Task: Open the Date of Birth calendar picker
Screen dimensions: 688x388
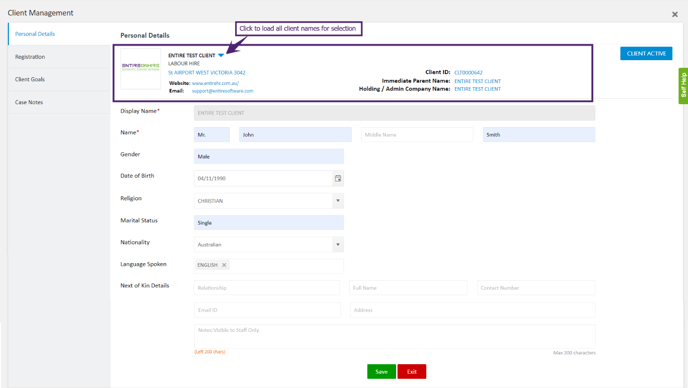Action: coord(338,178)
